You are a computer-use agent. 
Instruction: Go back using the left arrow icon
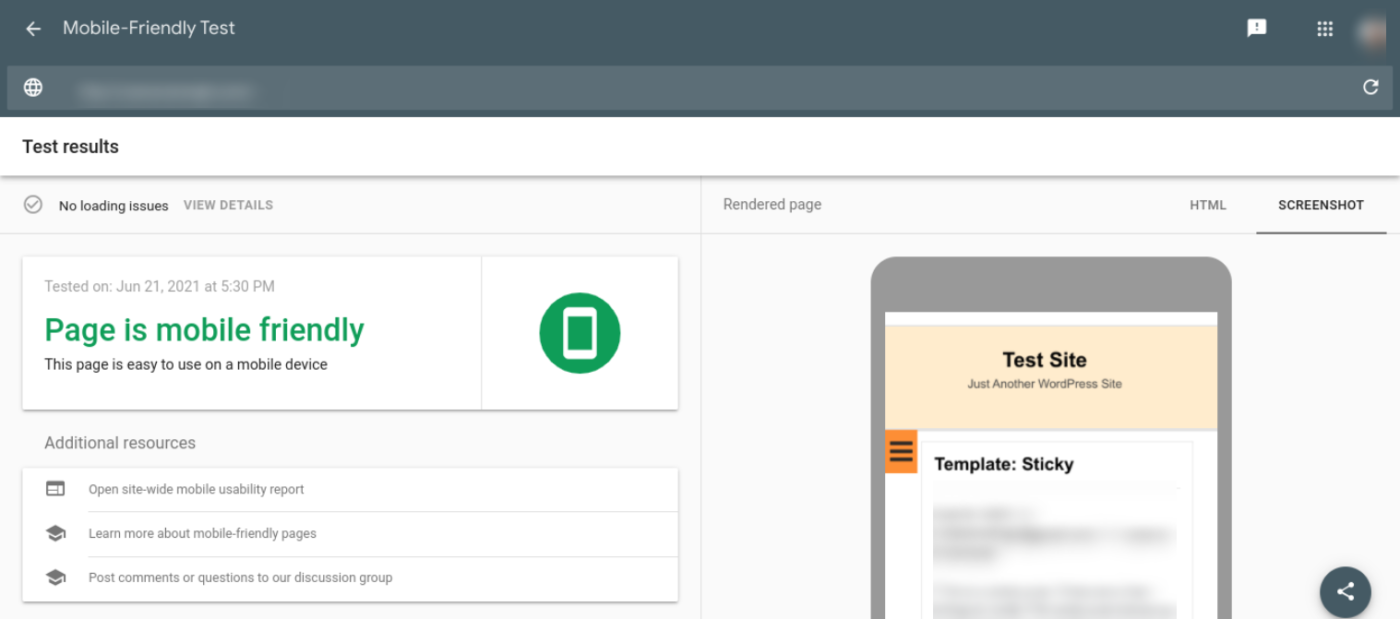[33, 29]
